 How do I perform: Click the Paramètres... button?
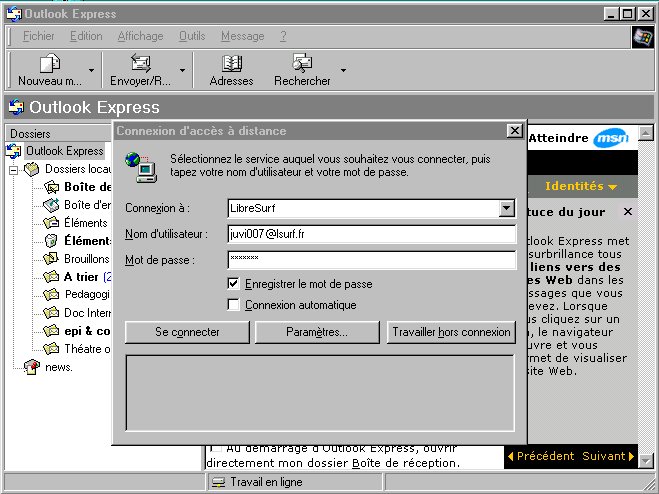click(x=317, y=332)
